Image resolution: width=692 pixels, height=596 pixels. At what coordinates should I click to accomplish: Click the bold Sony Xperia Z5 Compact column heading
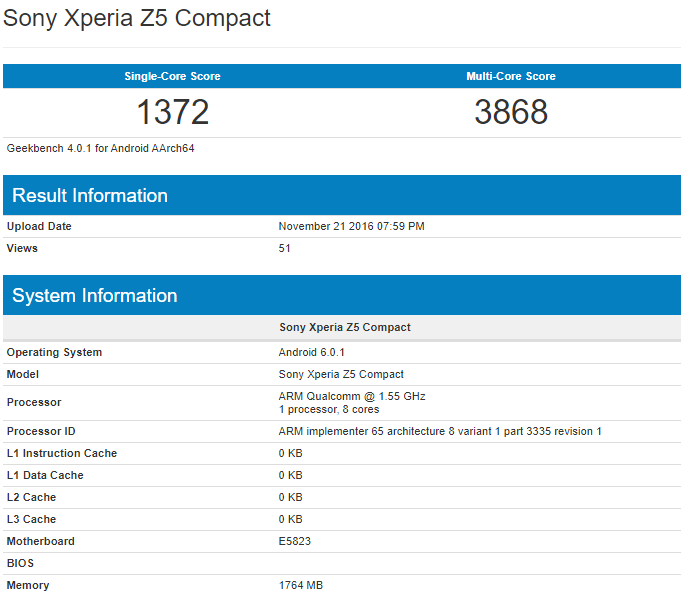345,328
